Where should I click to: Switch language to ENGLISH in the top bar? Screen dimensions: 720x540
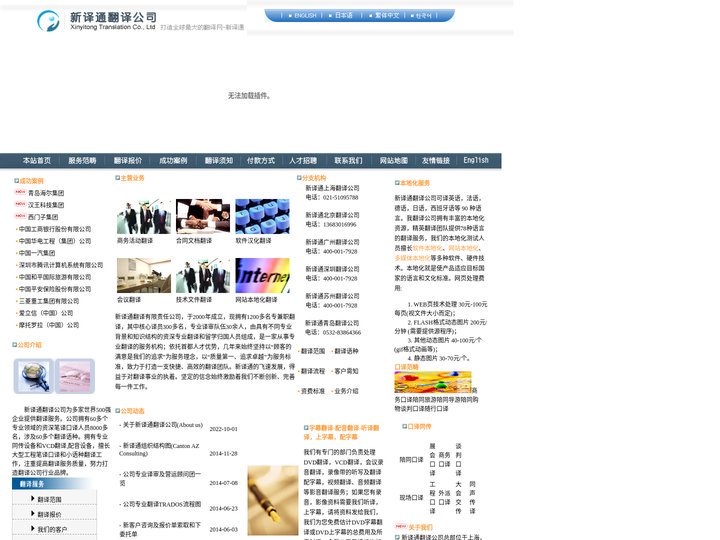tap(305, 16)
